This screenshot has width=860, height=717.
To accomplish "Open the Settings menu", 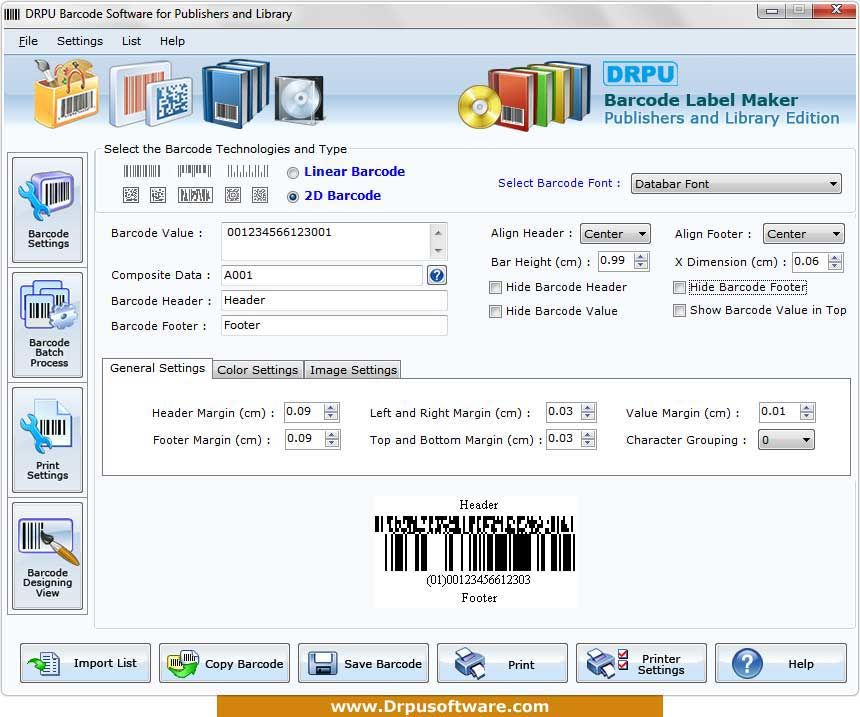I will pyautogui.click(x=79, y=41).
